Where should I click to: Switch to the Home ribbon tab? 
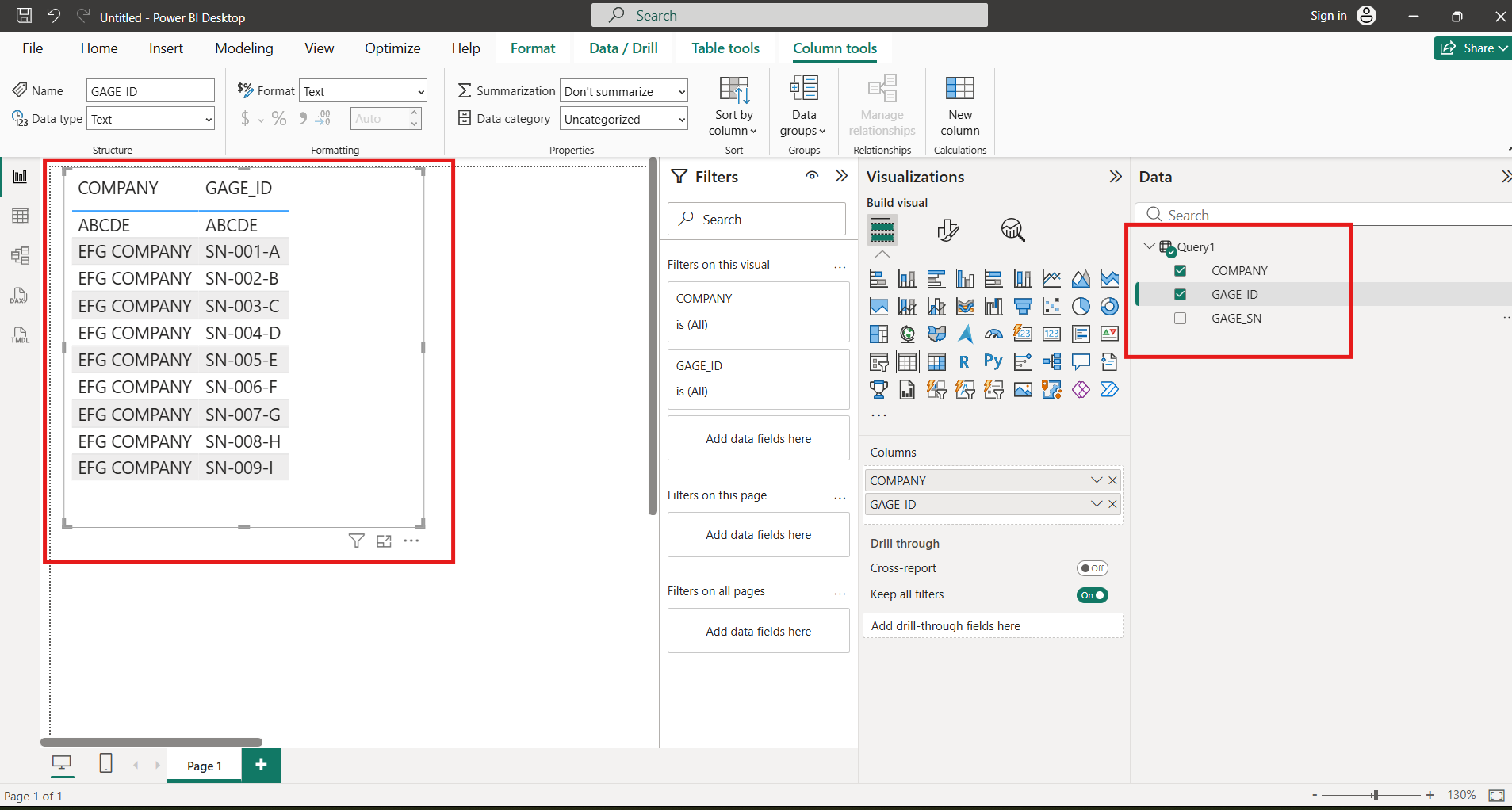coord(99,48)
